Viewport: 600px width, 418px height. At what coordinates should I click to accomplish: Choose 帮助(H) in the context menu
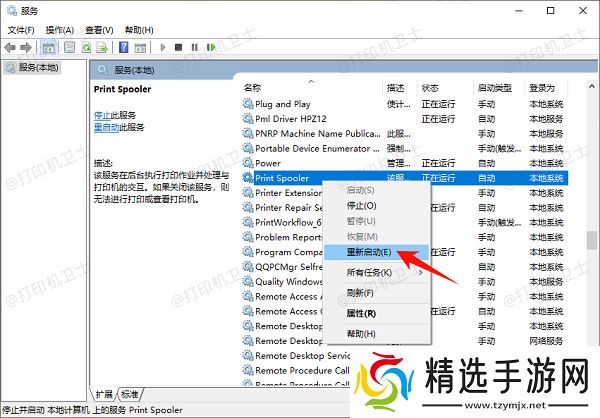[377, 334]
